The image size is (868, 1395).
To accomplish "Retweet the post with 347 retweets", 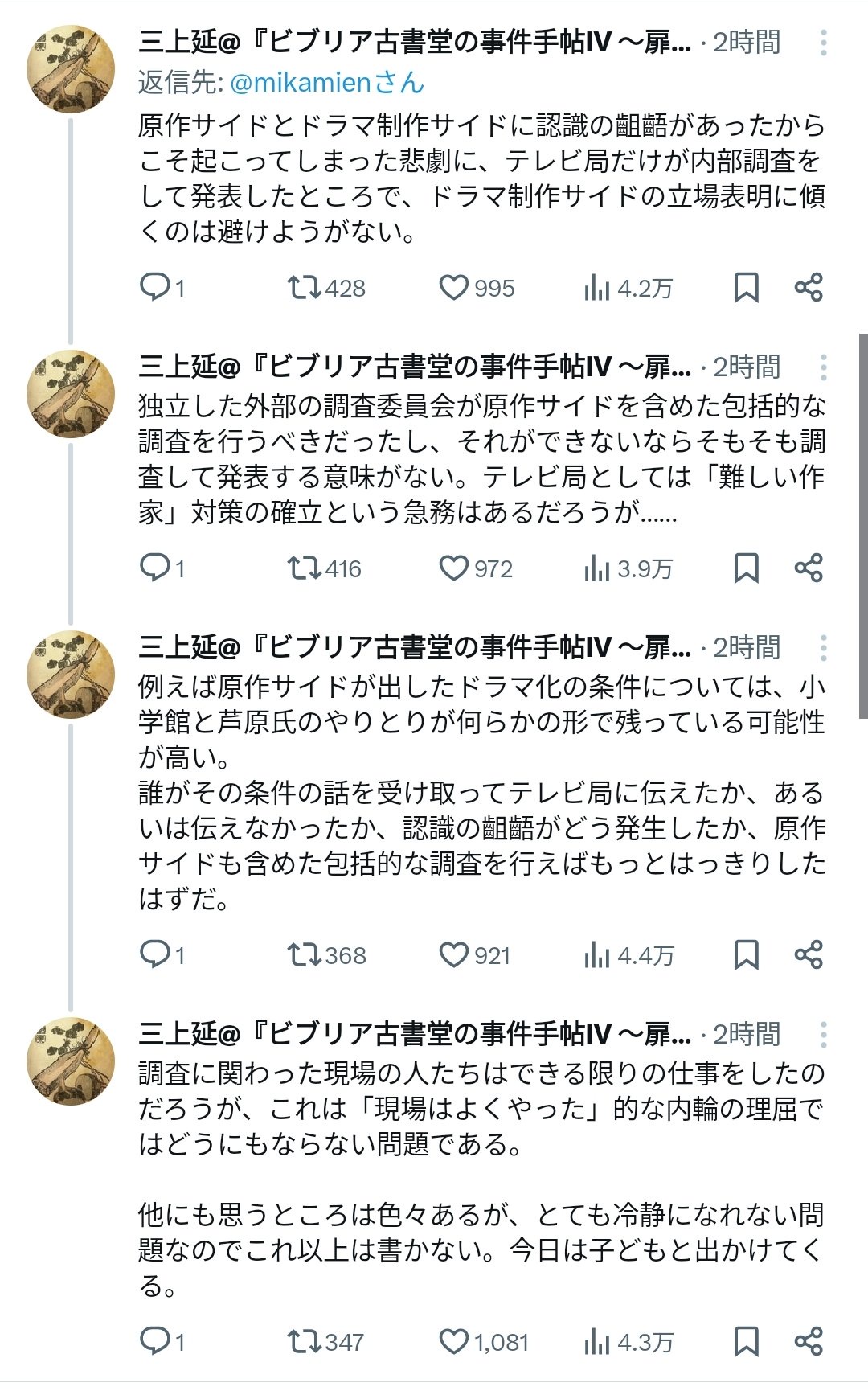I will tap(305, 1342).
